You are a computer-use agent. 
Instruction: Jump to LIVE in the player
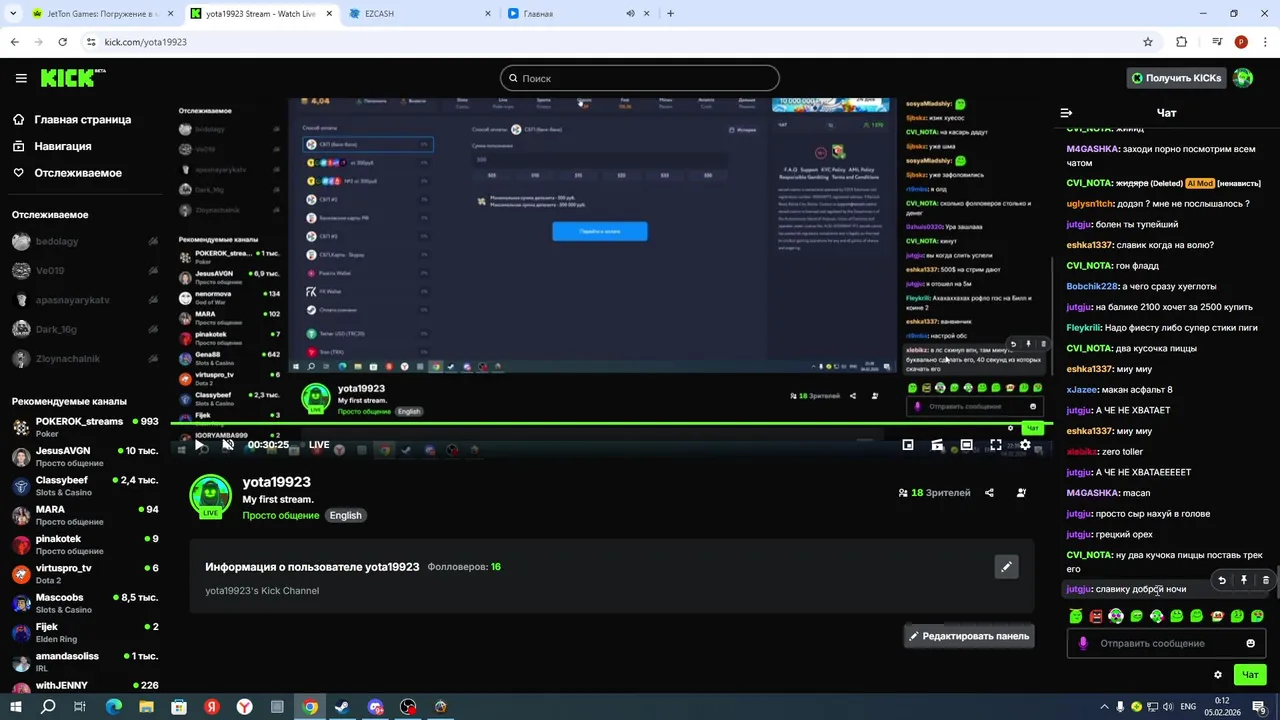tap(319, 445)
